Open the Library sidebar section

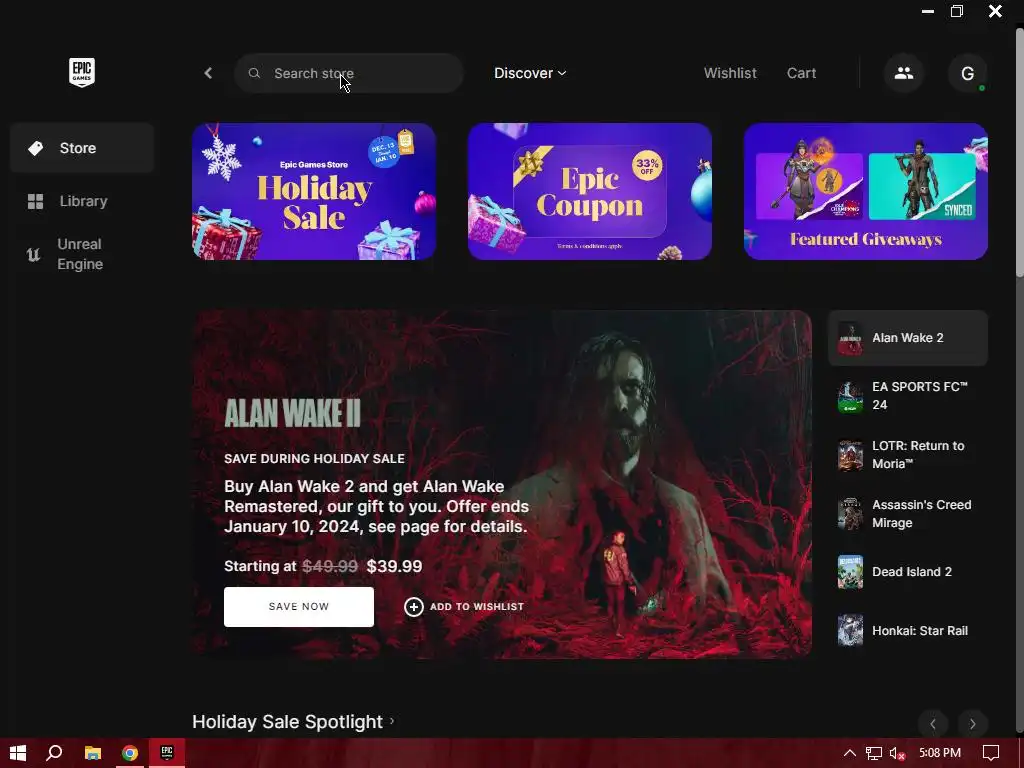pos(82,201)
